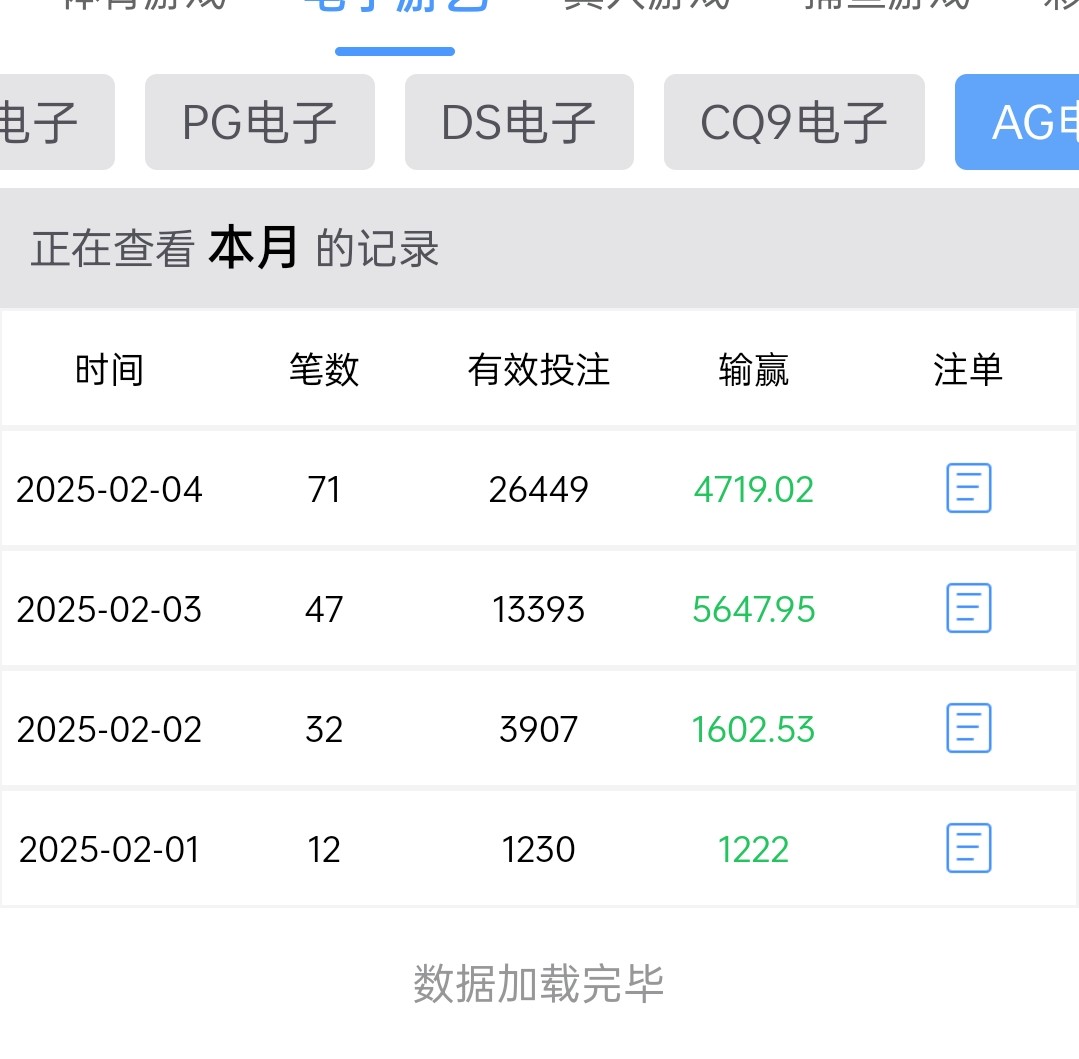Click the 注单 column header
Screen dimensions: 1079x1059
tap(967, 370)
